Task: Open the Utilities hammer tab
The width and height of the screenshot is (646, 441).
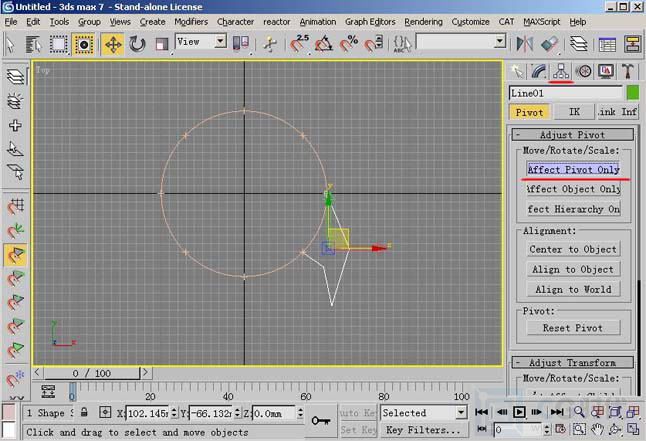Action: 628,72
